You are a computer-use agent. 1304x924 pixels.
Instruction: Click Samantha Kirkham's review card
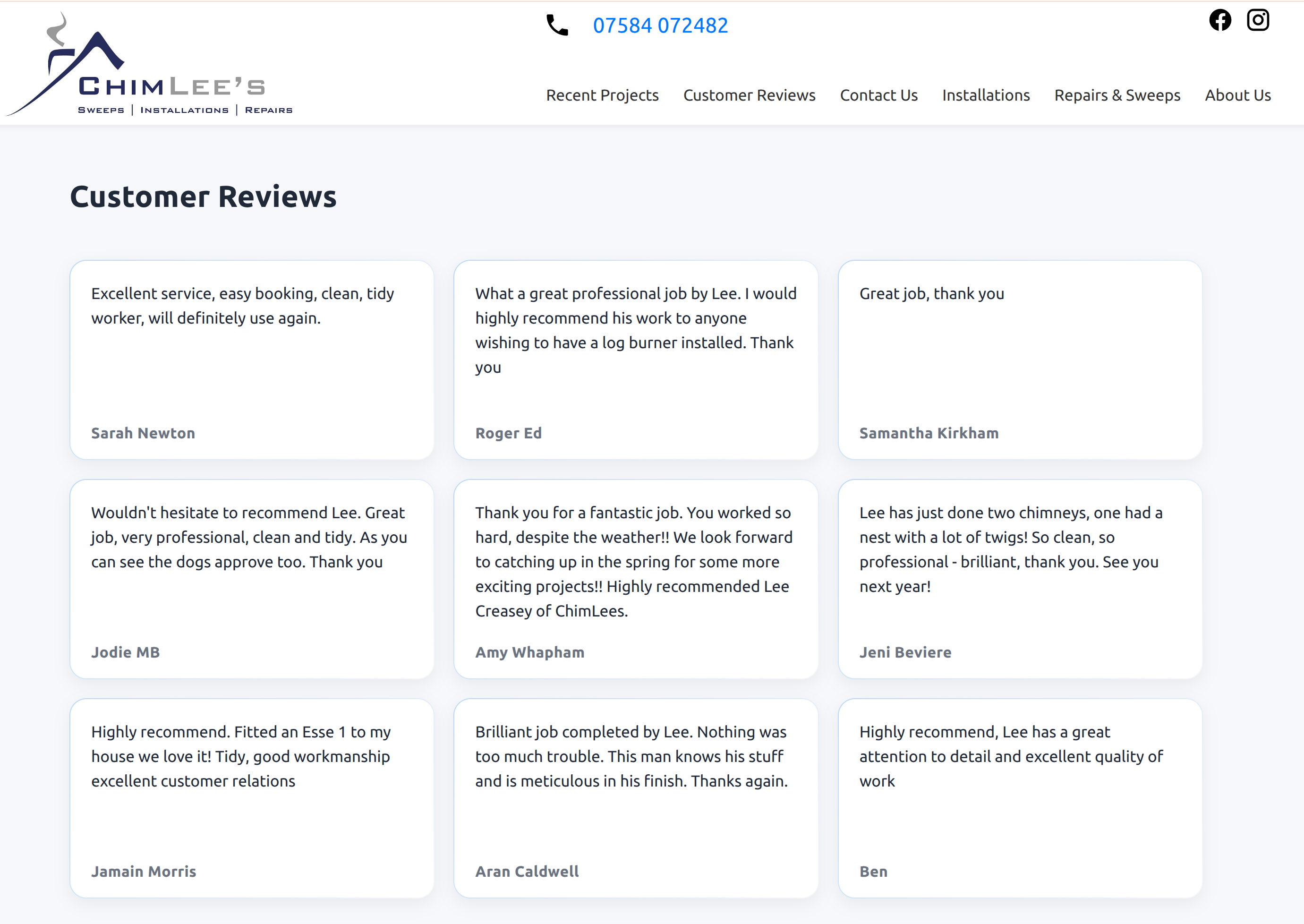pyautogui.click(x=1019, y=359)
